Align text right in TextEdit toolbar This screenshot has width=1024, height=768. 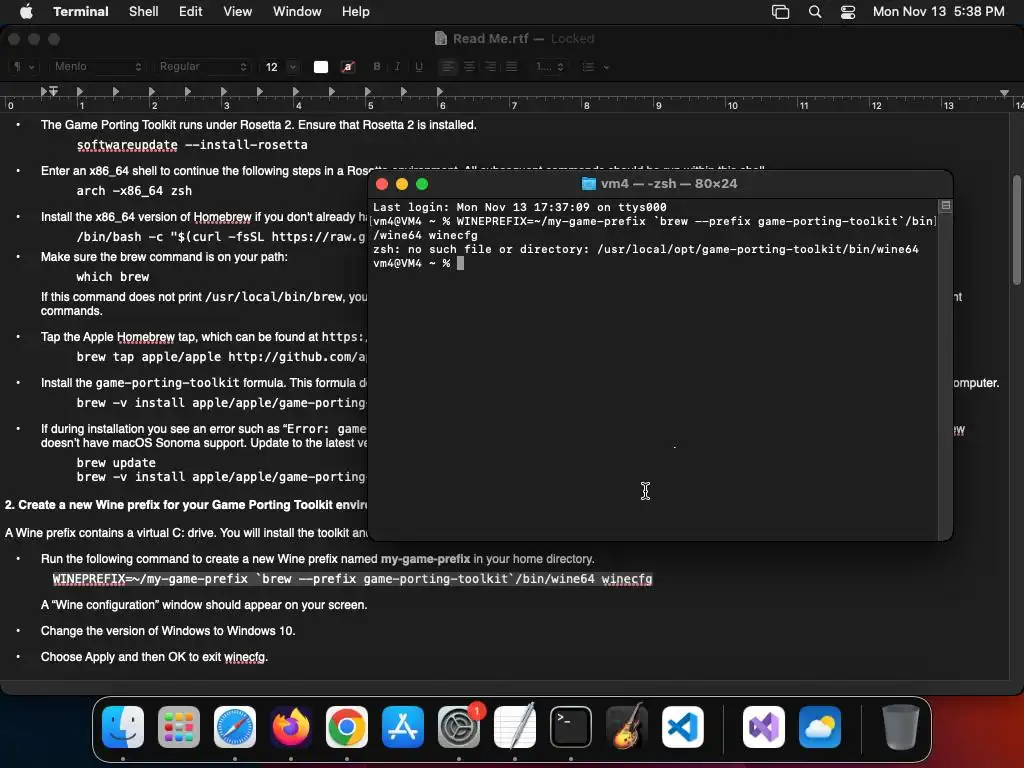(x=490, y=67)
